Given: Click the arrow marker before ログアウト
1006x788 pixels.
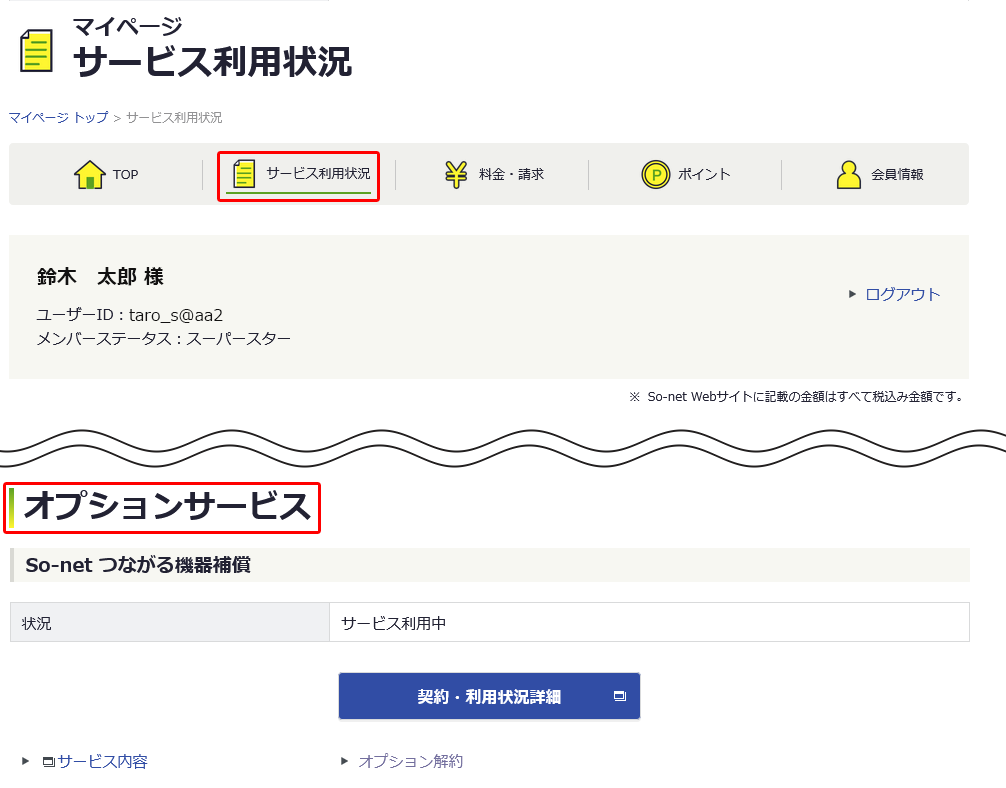Looking at the screenshot, I should (x=853, y=294).
